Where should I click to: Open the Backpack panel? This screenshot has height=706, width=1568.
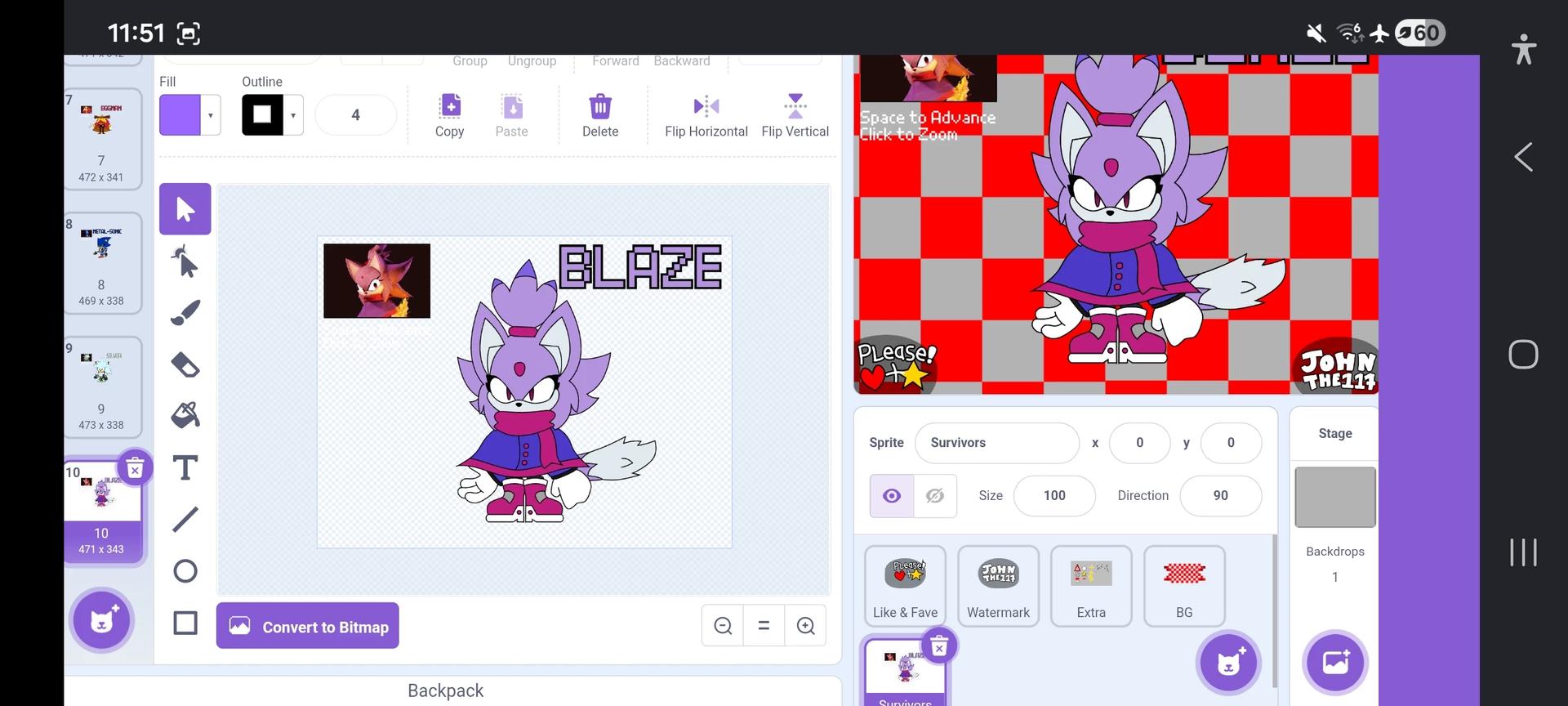point(446,691)
